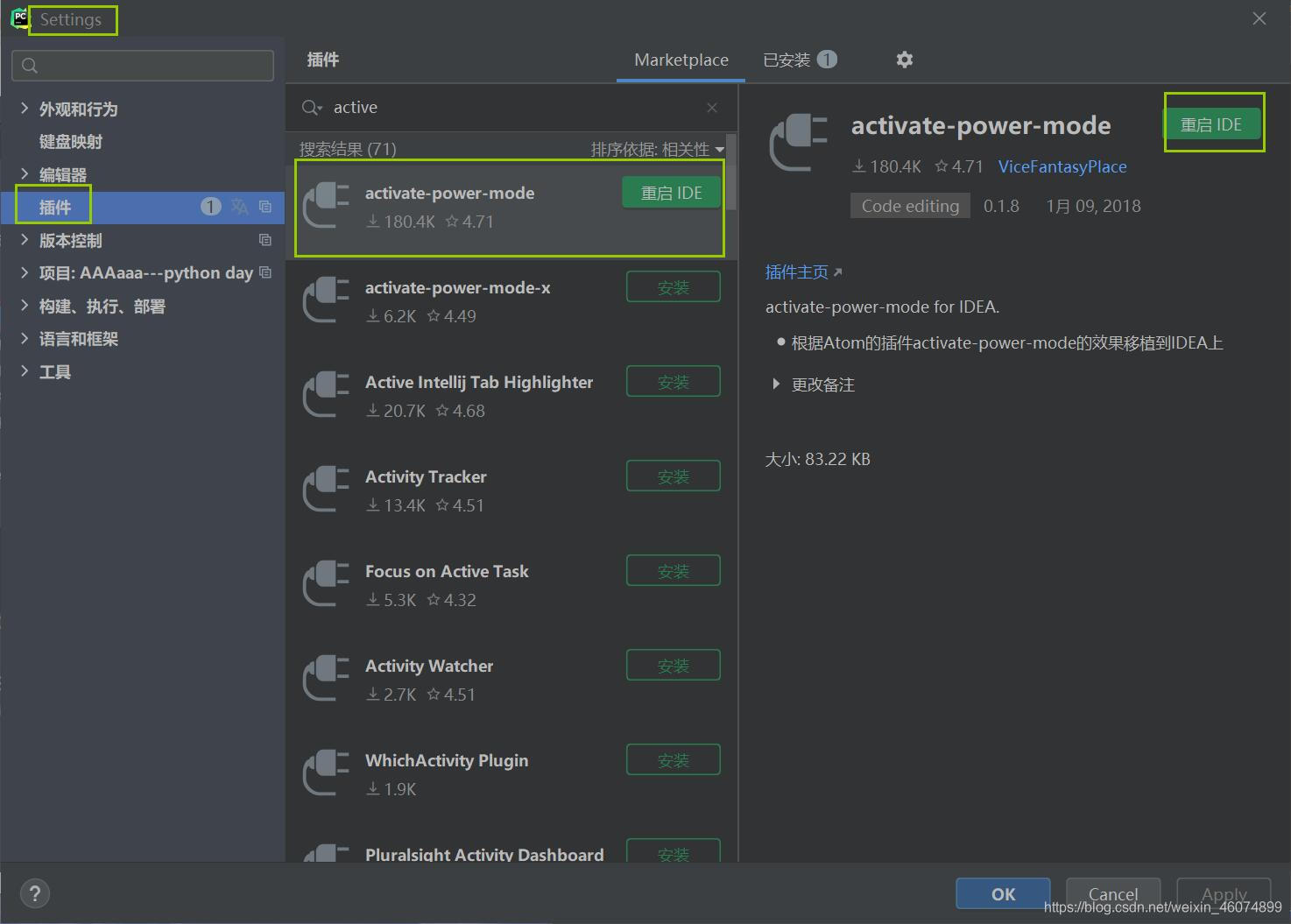
Task: Expand the 更改备注 disclosure triangle
Action: coord(776,384)
